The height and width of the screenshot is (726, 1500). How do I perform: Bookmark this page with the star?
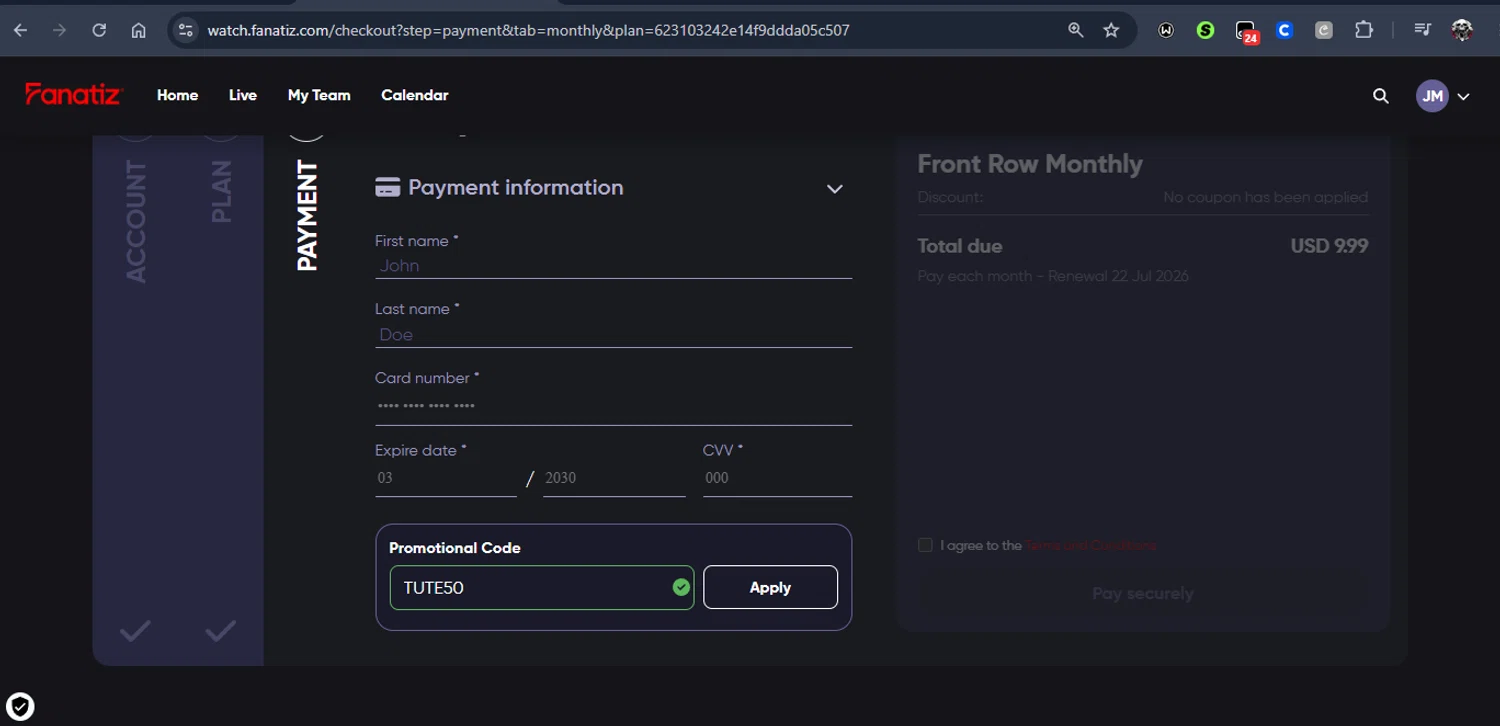click(x=1111, y=30)
